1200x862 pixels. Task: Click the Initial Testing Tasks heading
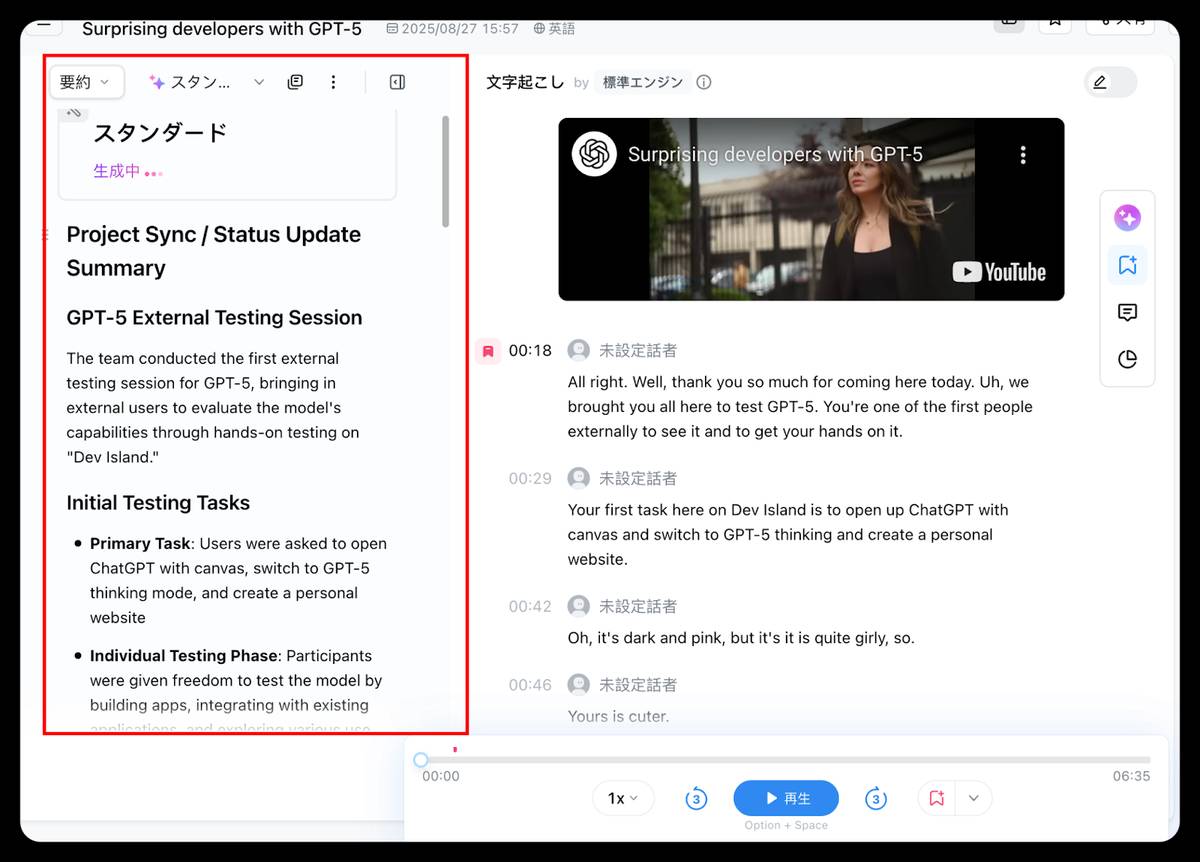158,503
